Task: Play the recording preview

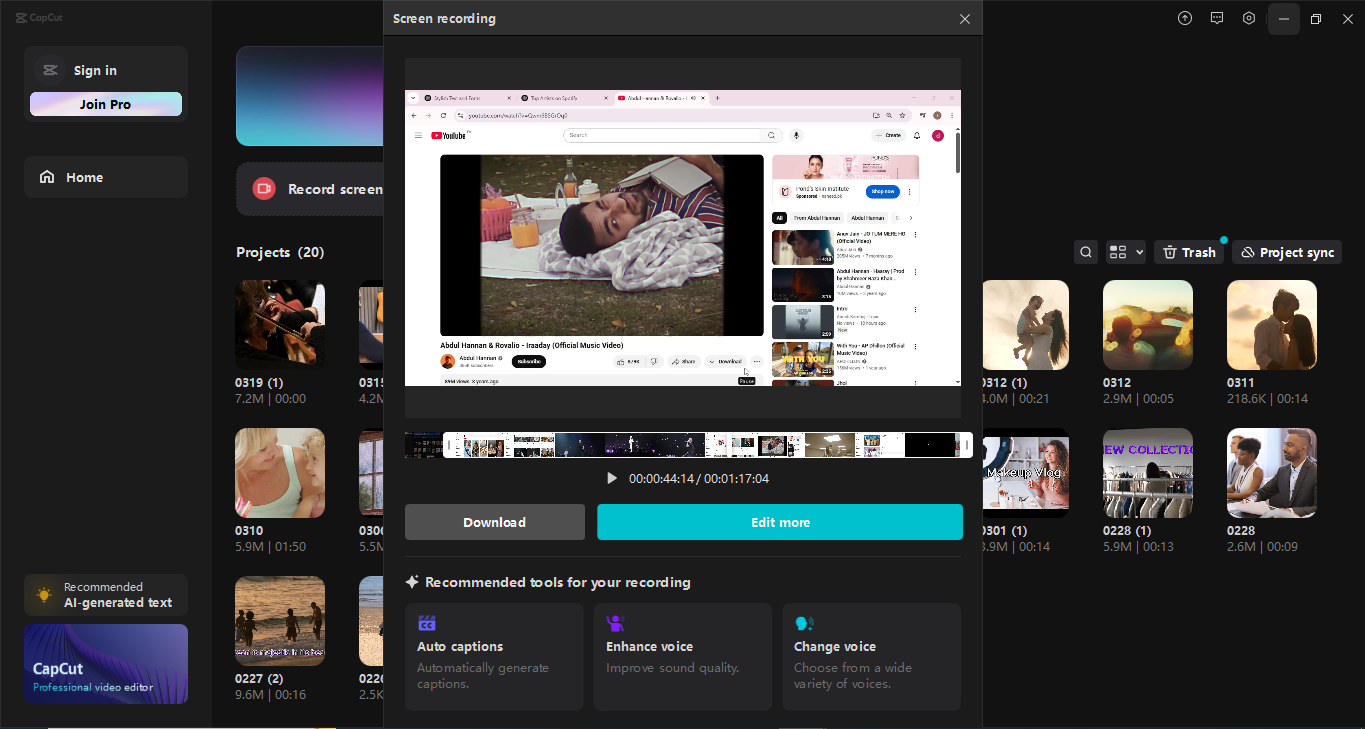Action: point(611,477)
